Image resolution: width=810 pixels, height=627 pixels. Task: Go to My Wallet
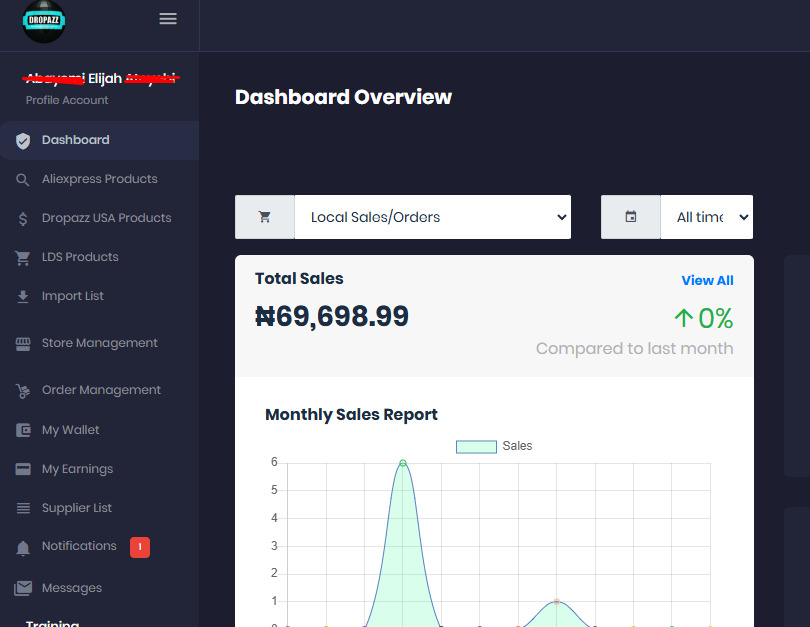tap(70, 430)
